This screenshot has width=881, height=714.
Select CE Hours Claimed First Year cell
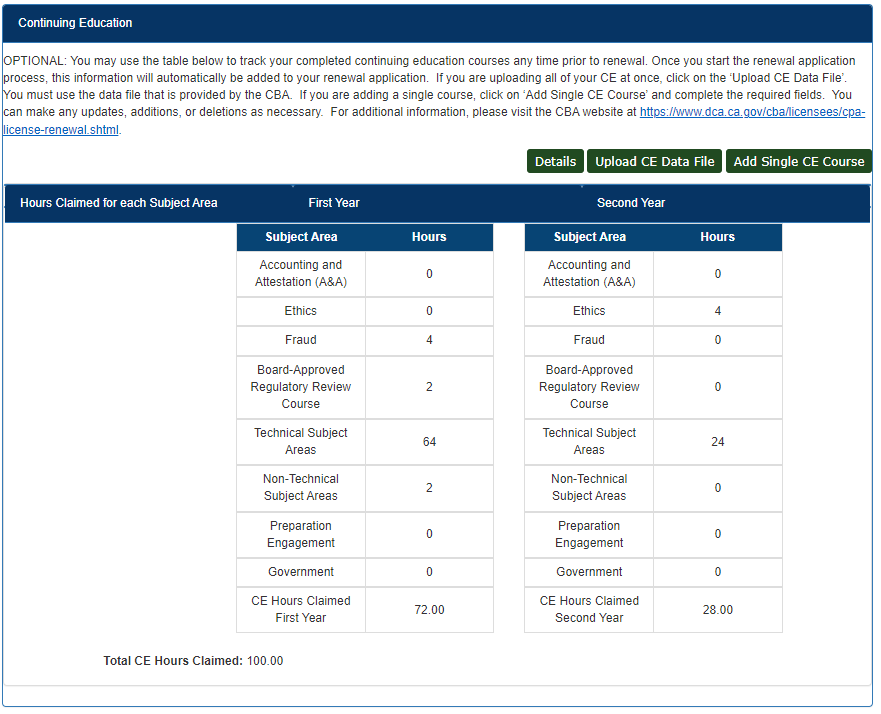(301, 610)
